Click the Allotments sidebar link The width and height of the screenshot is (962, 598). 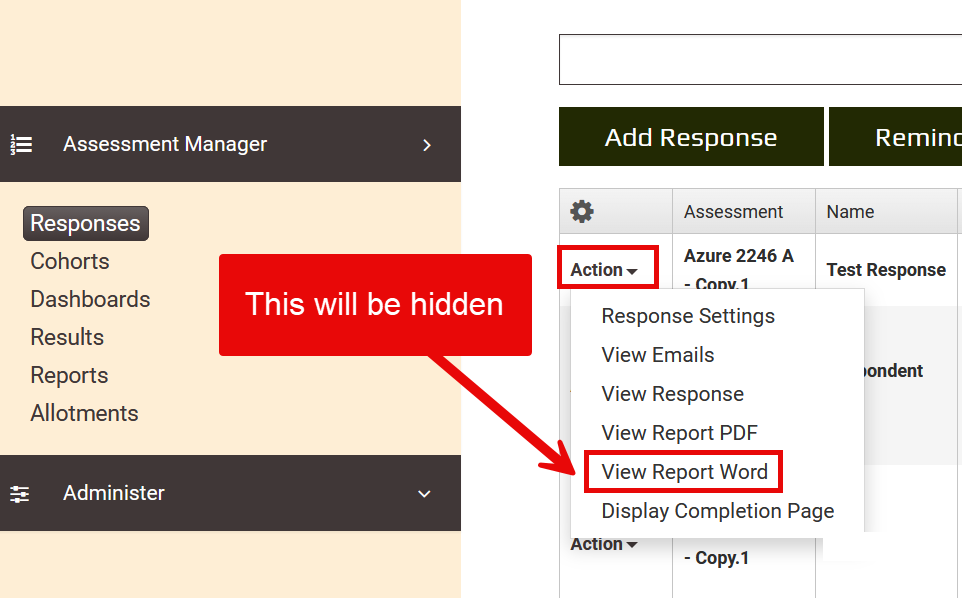pyautogui.click(x=84, y=413)
